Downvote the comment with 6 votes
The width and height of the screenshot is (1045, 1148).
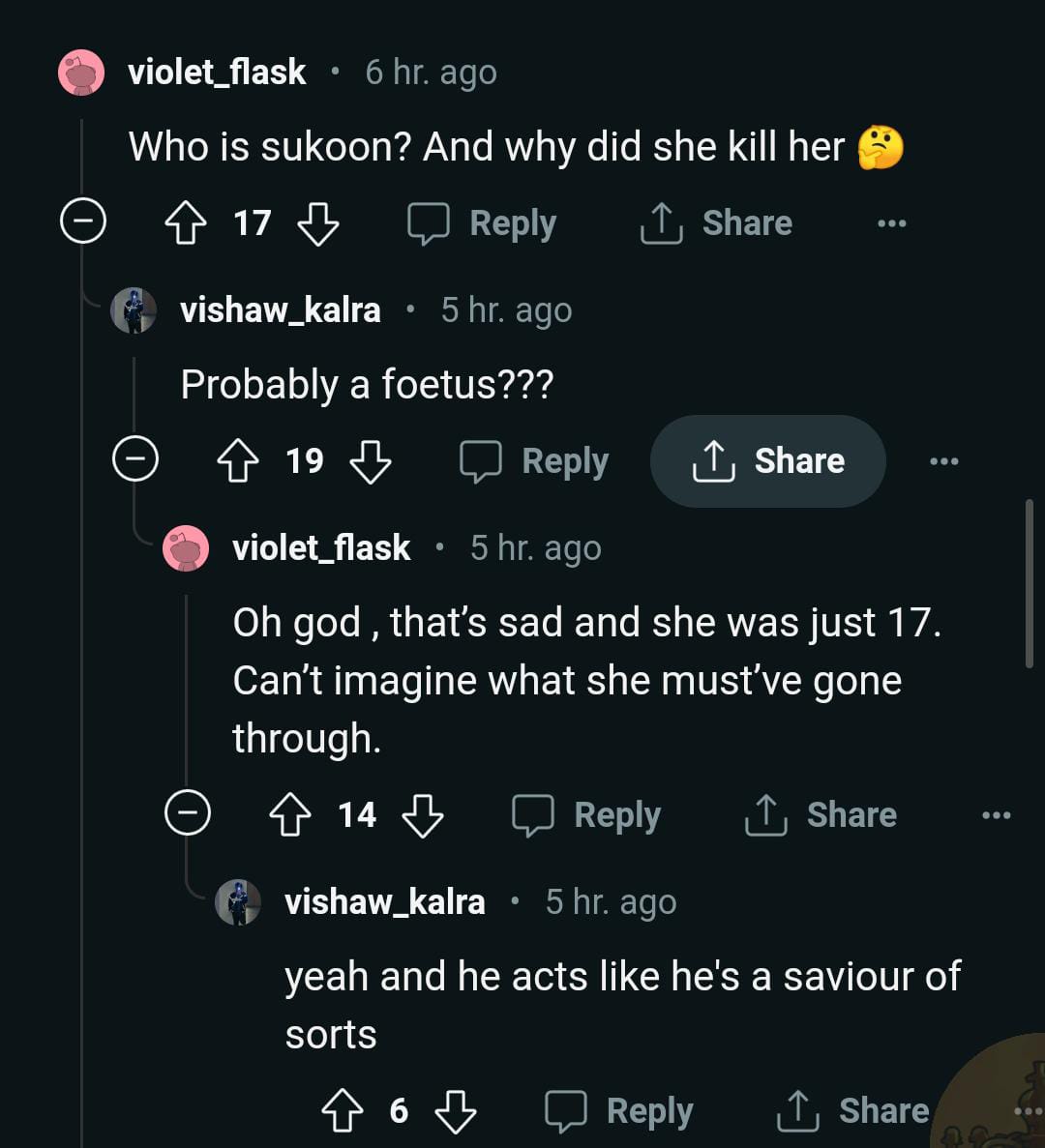coord(455,1111)
